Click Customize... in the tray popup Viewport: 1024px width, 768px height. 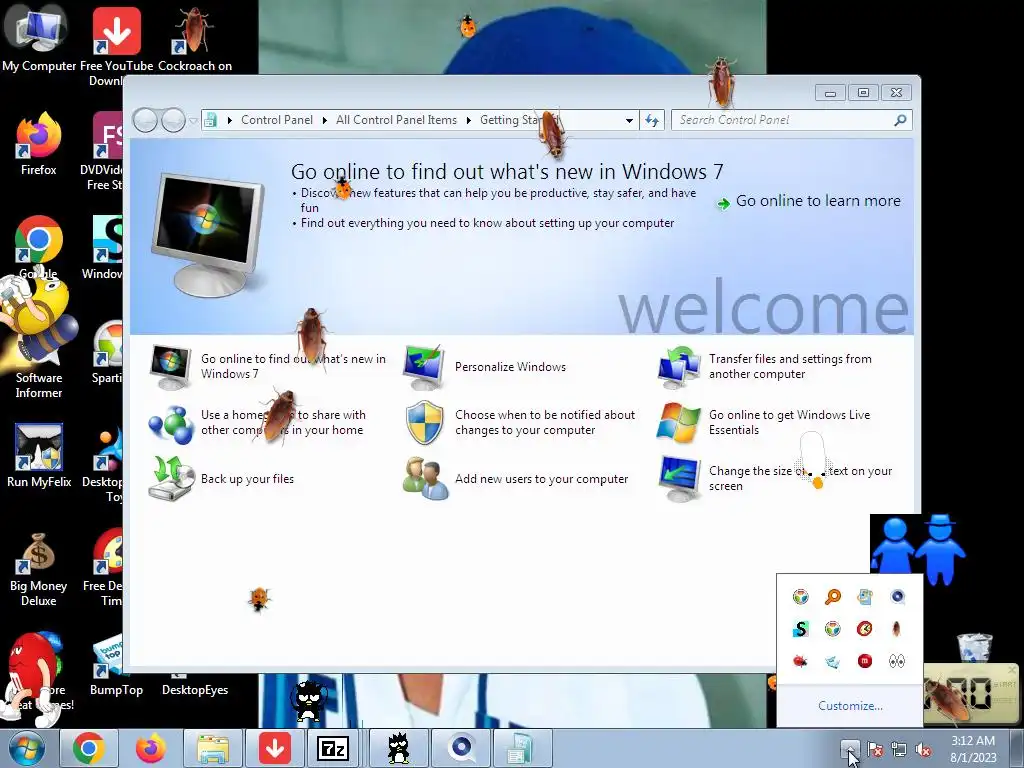[850, 706]
